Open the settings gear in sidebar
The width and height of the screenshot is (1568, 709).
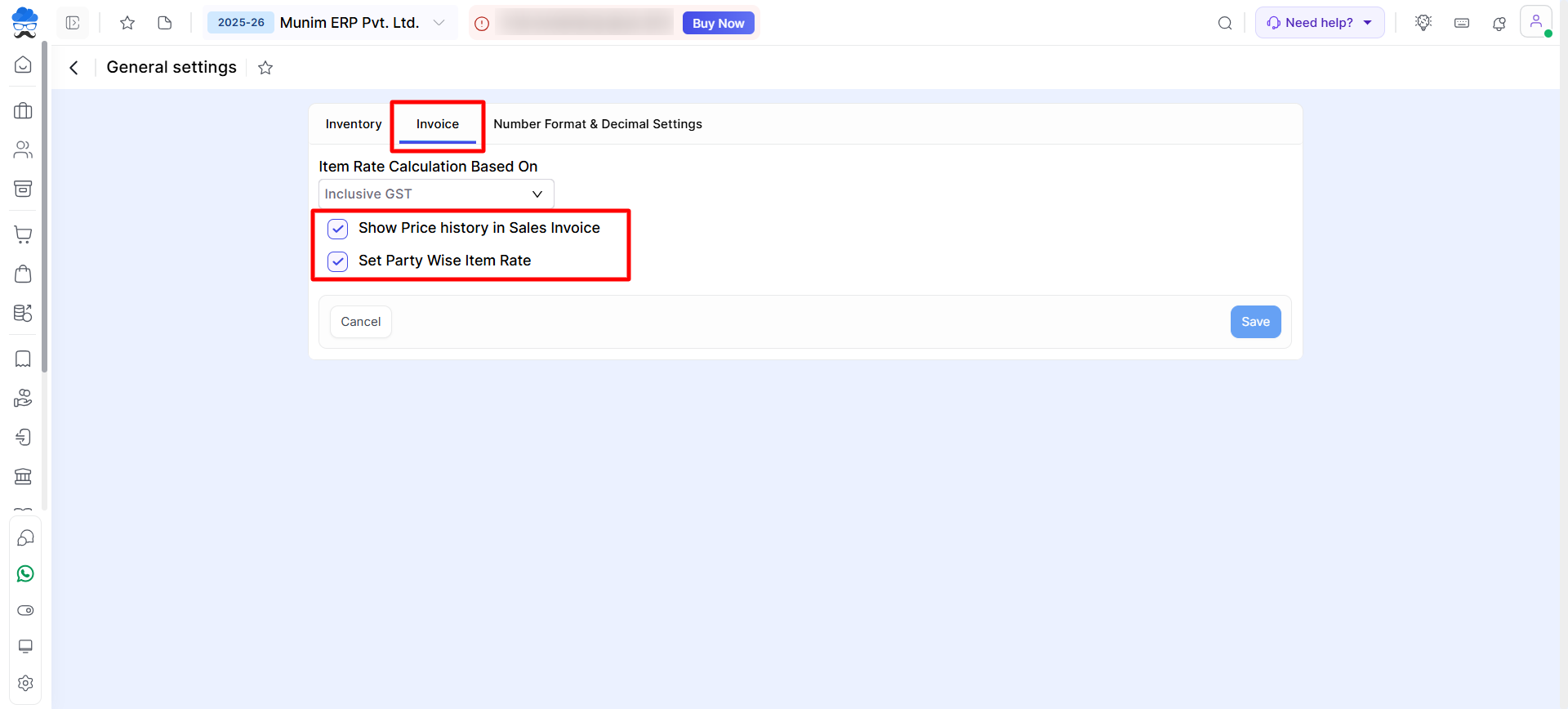tap(25, 683)
